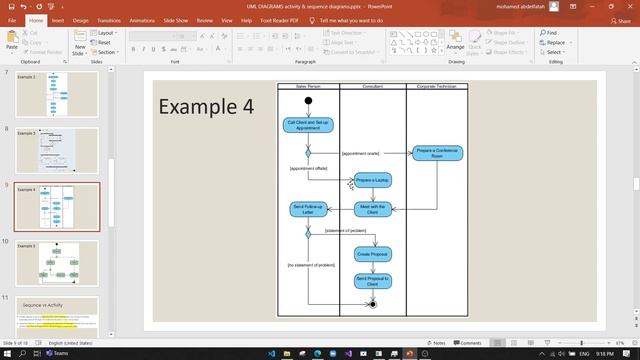Start Slide Show from status bar

point(547,343)
